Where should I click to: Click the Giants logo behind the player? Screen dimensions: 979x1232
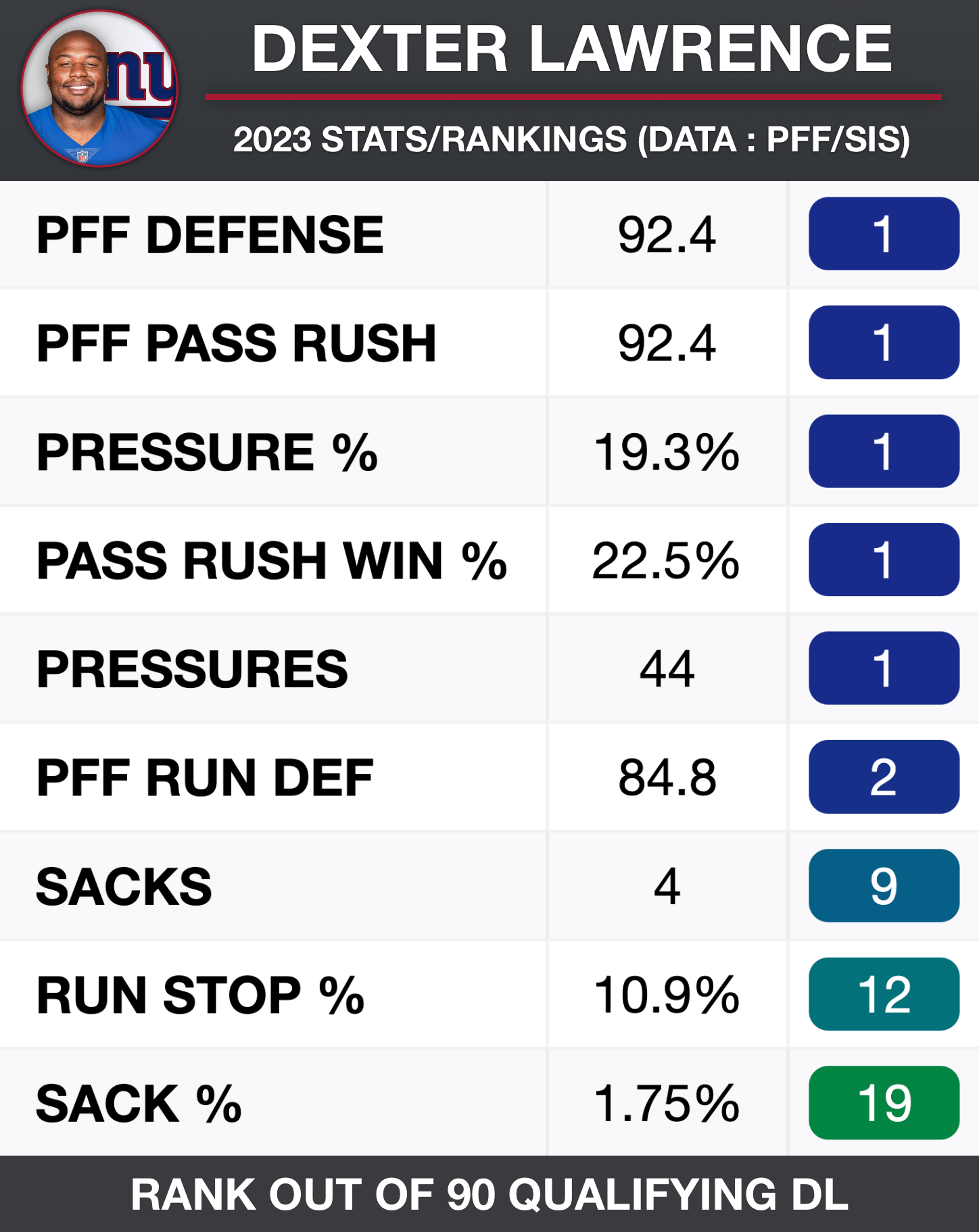145,78
